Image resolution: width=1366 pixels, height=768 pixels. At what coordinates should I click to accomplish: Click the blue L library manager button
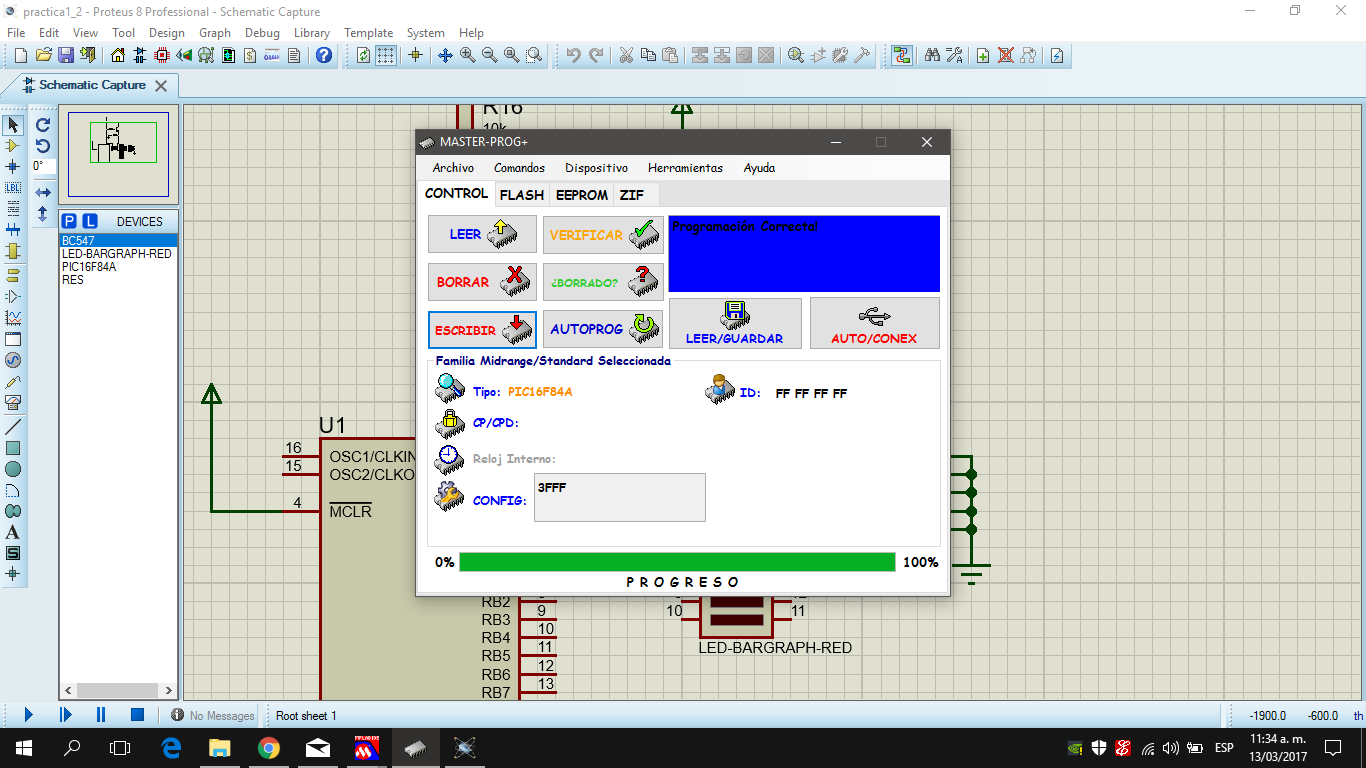[x=89, y=221]
